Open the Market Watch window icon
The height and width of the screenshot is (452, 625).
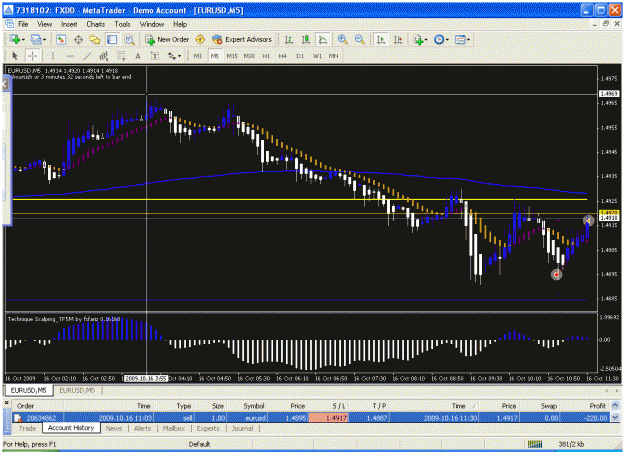click(x=61, y=39)
